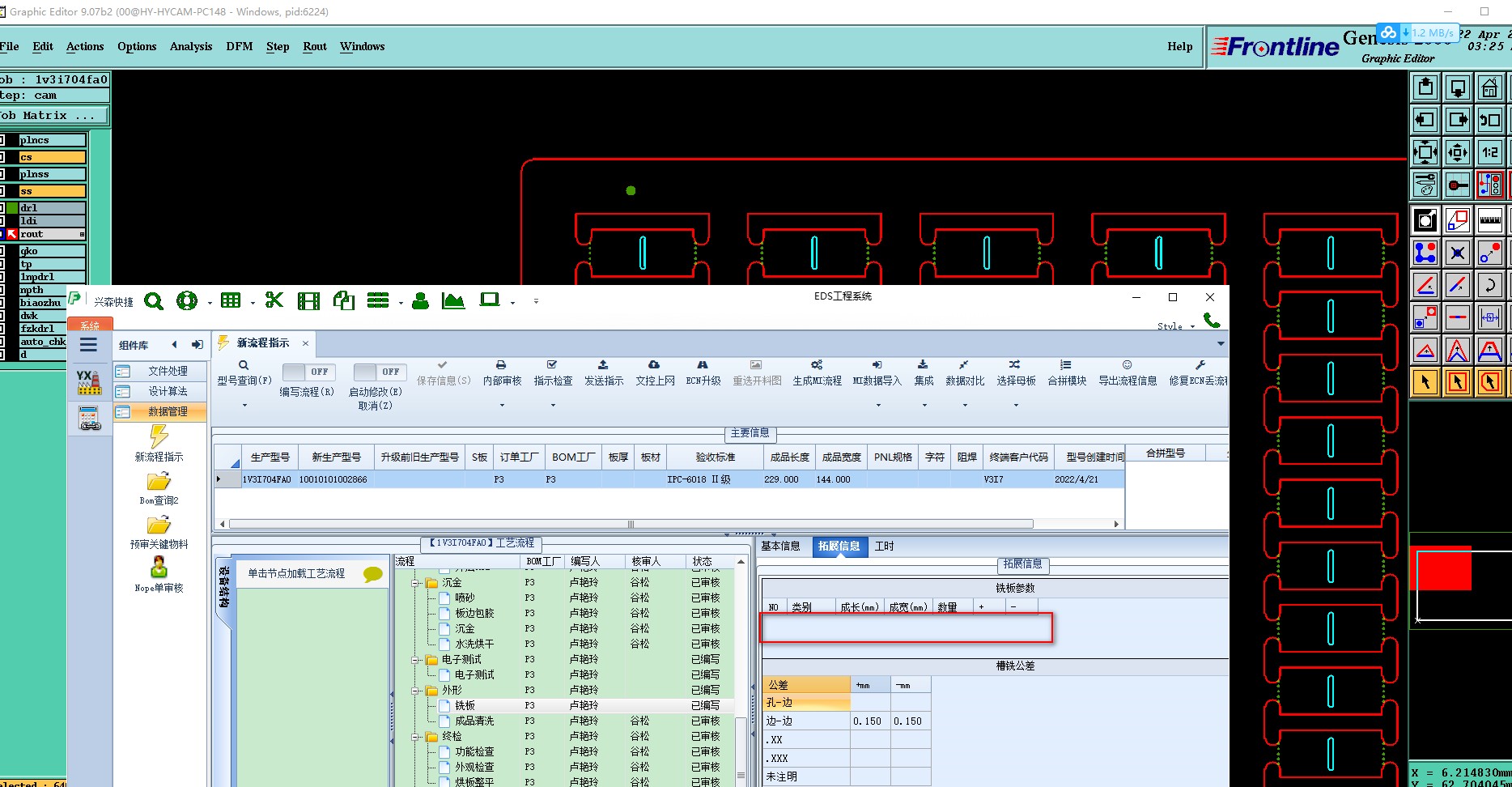Click the green lifebuoy help icon
Screen dimensions: 1512x787
pos(187,301)
